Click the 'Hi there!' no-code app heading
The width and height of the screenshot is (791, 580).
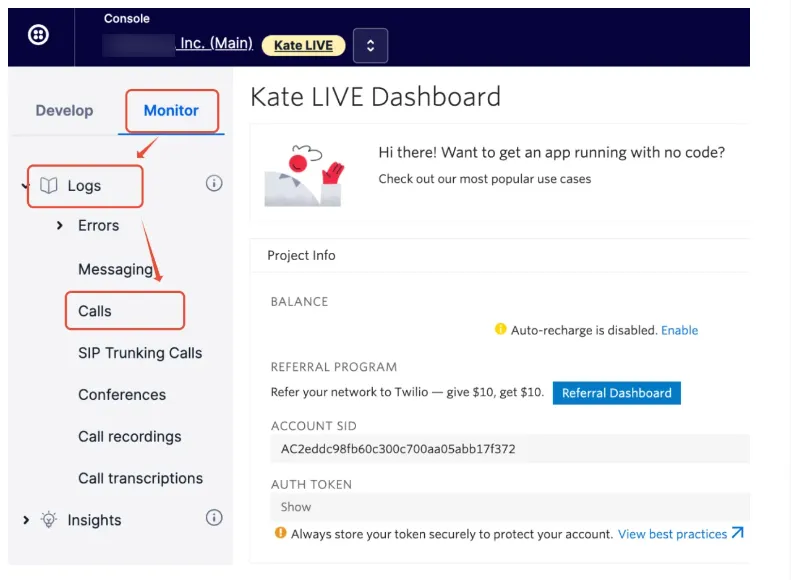click(551, 152)
